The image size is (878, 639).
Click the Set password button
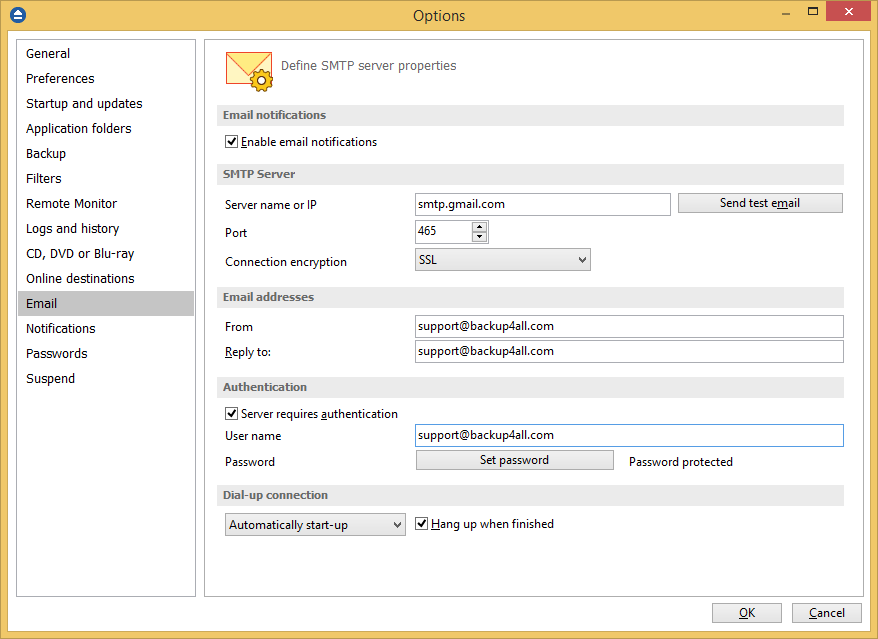coord(514,459)
